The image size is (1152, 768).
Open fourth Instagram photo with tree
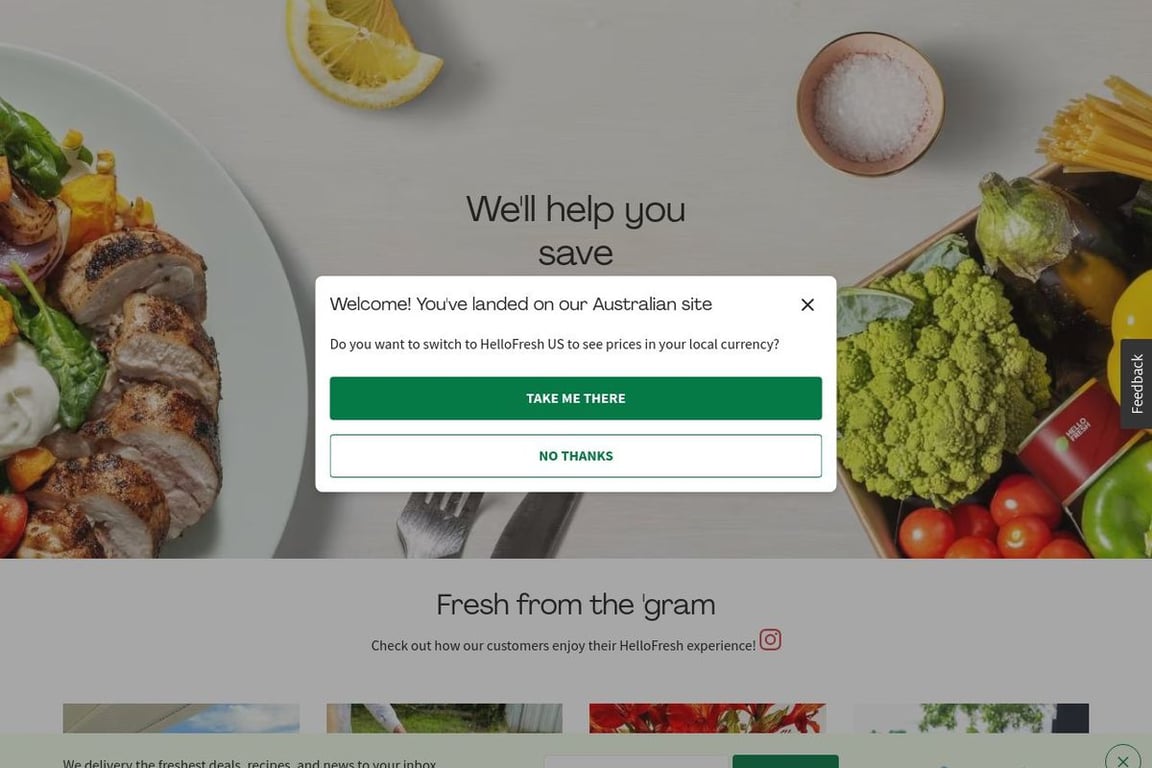(x=971, y=718)
